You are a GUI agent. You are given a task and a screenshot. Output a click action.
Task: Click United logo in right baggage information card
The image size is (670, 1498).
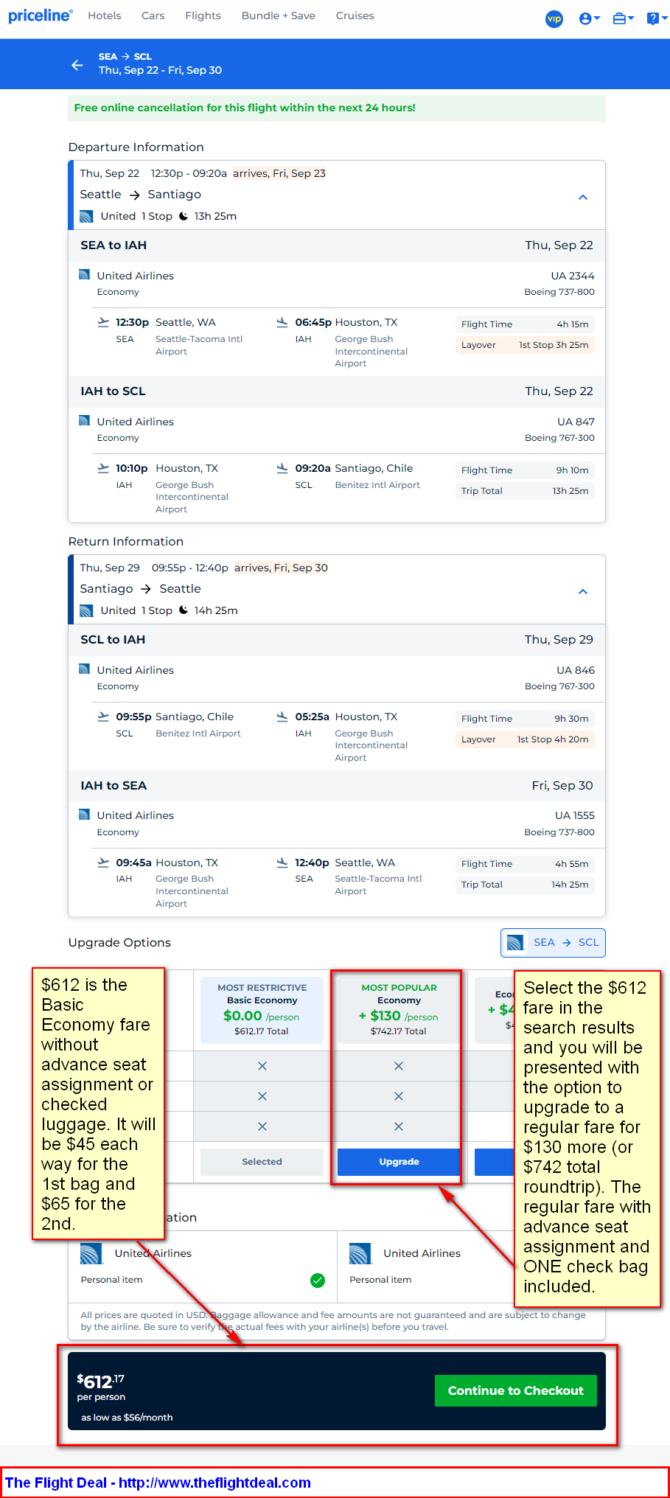(x=361, y=1254)
